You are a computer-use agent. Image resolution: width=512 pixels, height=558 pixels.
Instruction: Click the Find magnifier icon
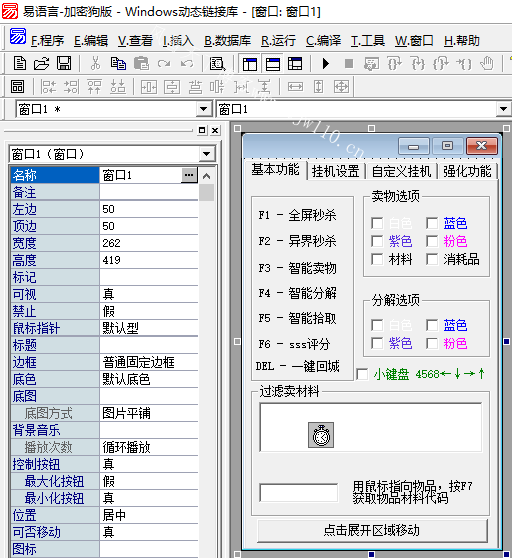coord(217,64)
